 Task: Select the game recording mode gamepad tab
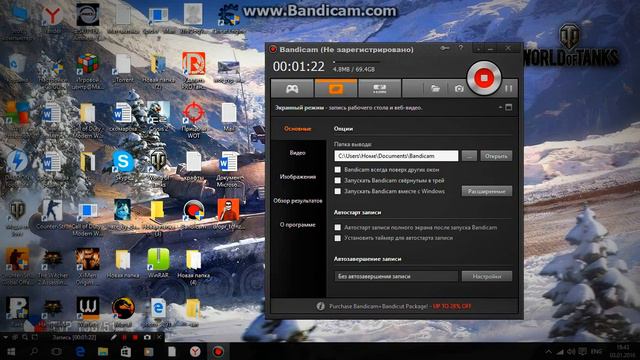[x=292, y=89]
